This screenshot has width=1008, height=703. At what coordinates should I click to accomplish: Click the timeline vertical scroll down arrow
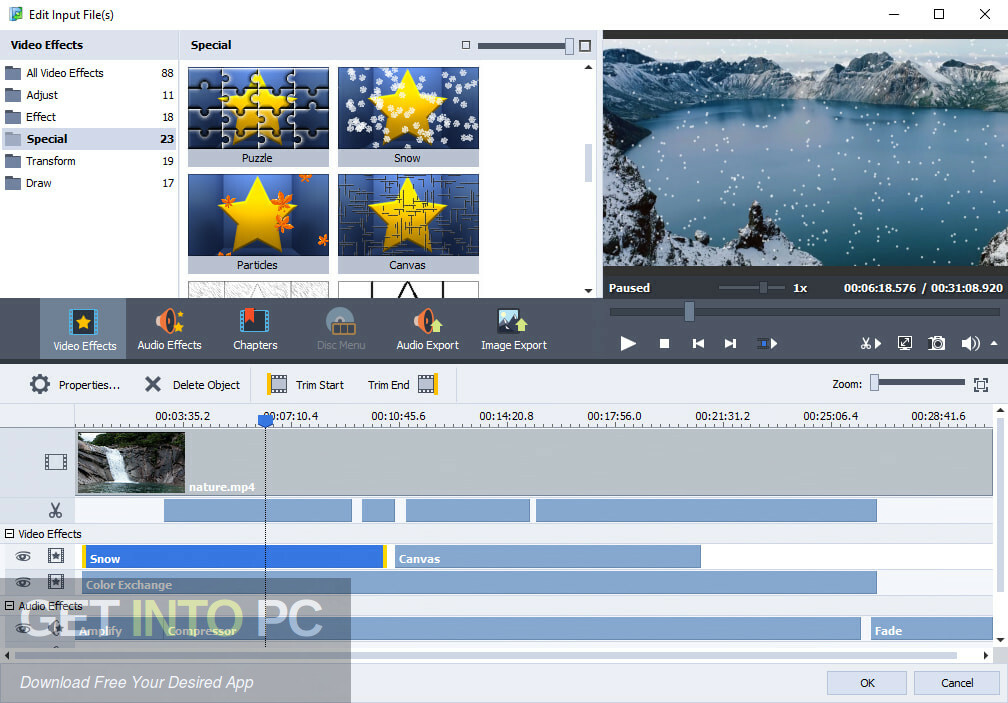point(1000,640)
